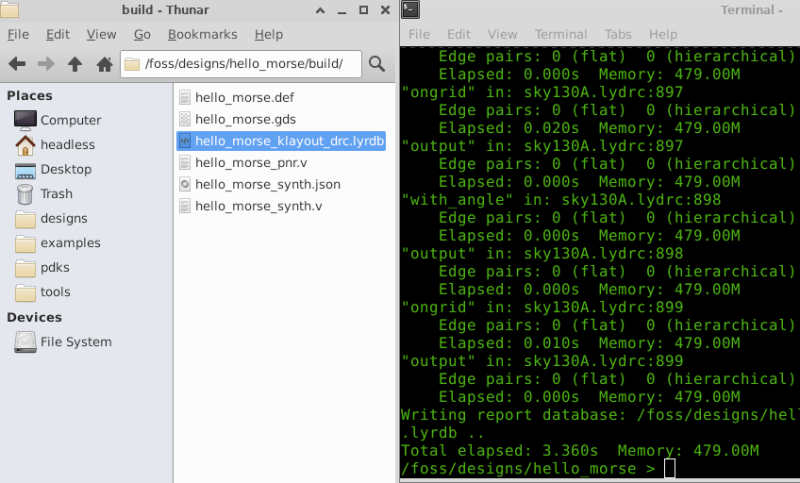Open the Bookmarks menu in Thunar
This screenshot has width=800, height=483.
202,34
